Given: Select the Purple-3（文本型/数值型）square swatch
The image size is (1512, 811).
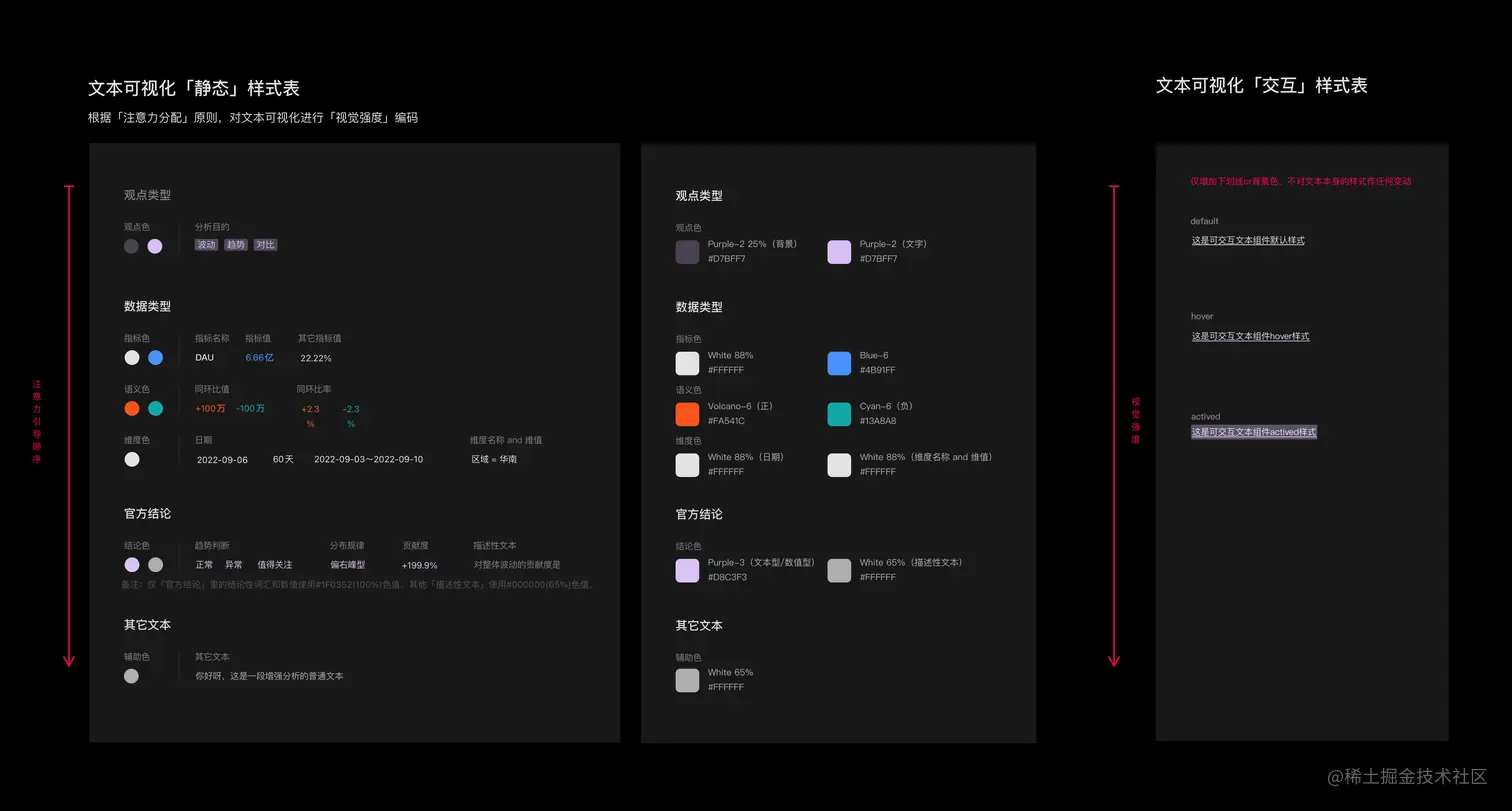Looking at the screenshot, I should point(687,570).
